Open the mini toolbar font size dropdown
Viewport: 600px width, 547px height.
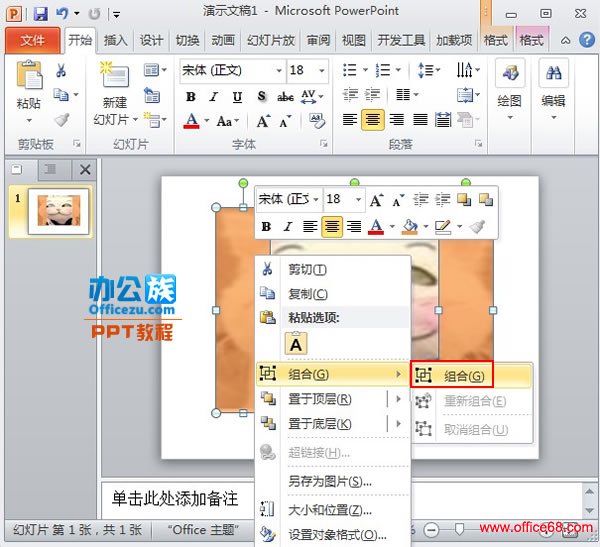[x=358, y=199]
